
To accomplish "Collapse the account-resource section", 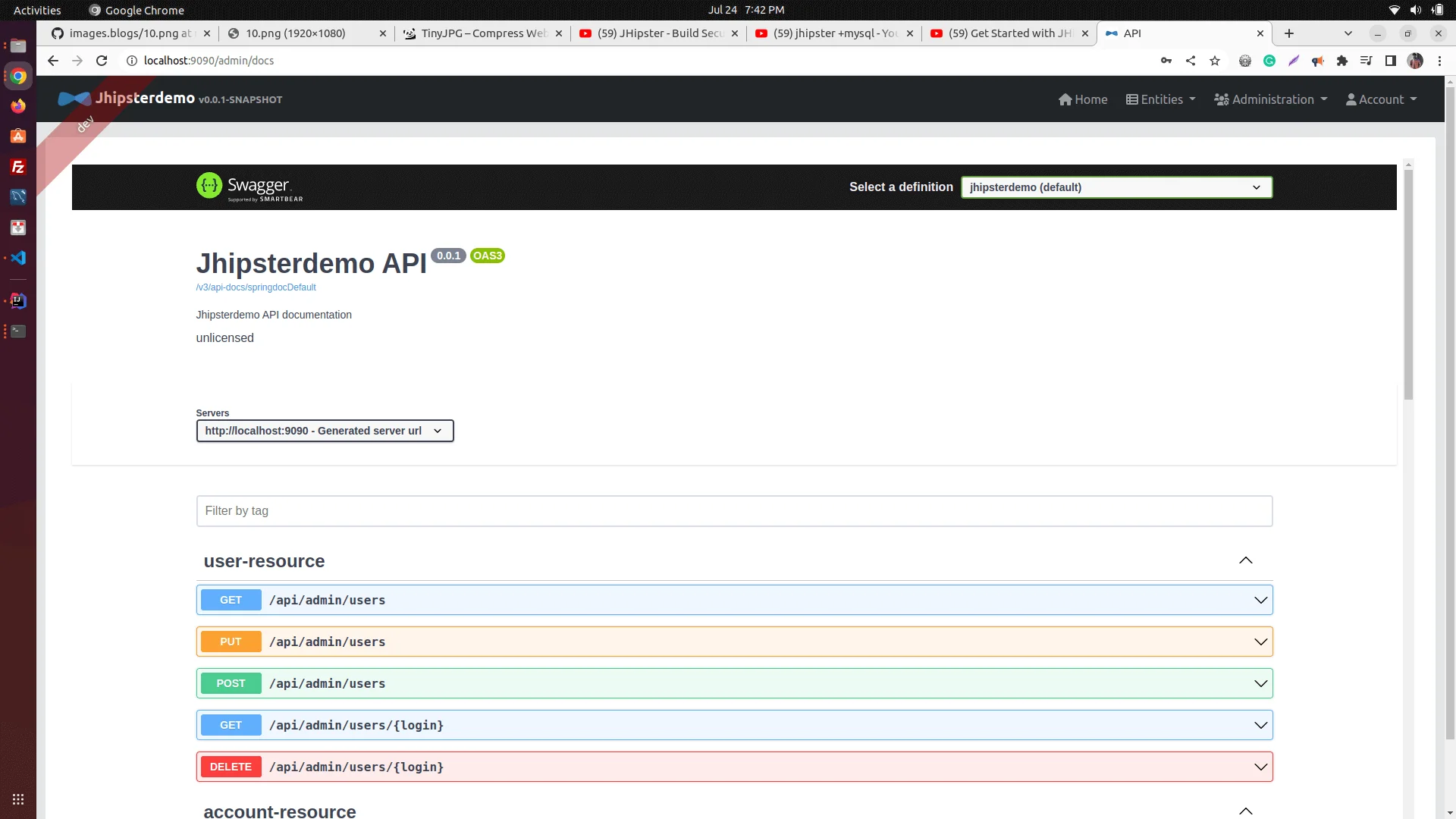I will click(x=1246, y=810).
